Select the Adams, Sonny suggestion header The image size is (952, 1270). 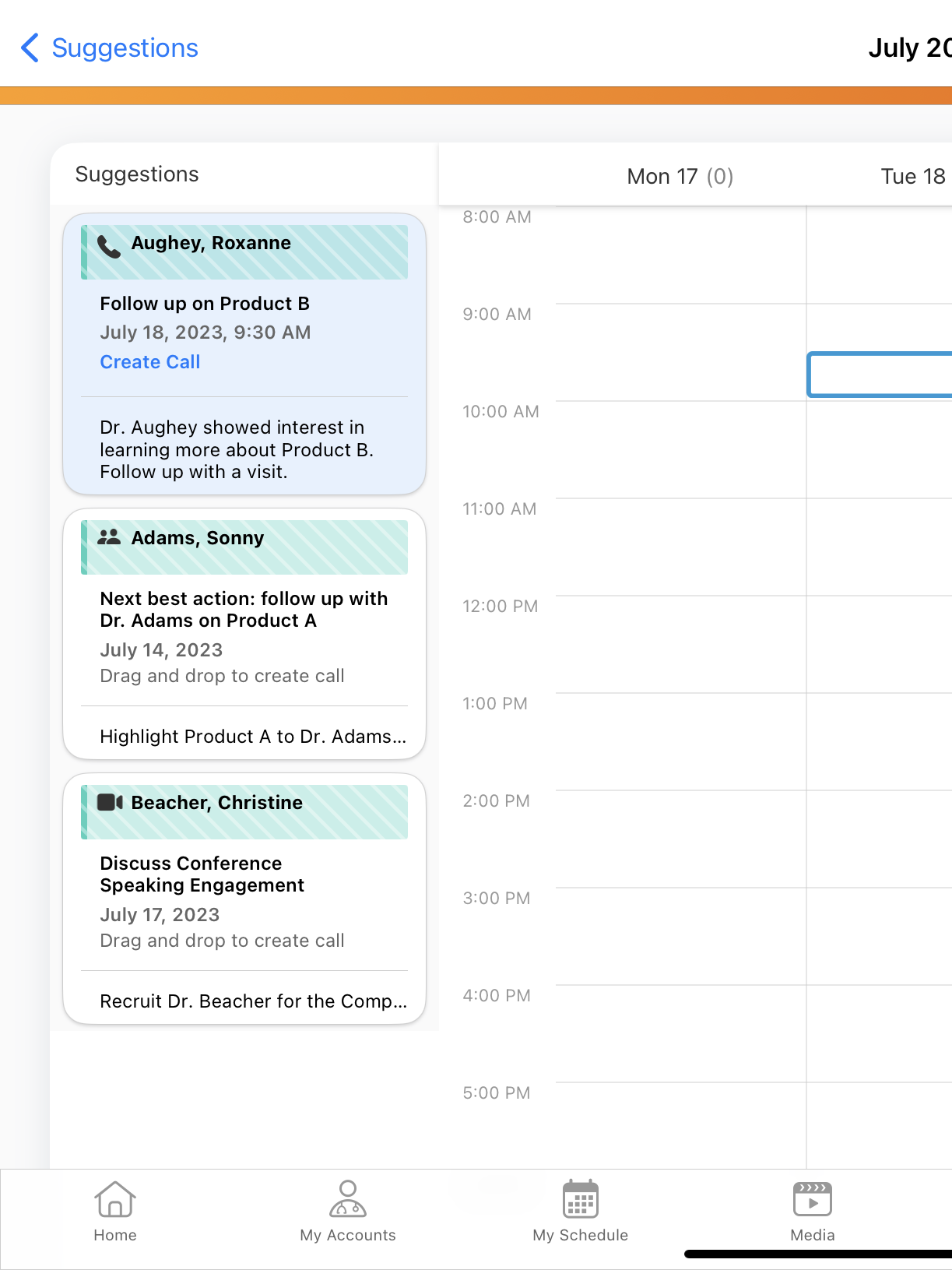point(244,547)
